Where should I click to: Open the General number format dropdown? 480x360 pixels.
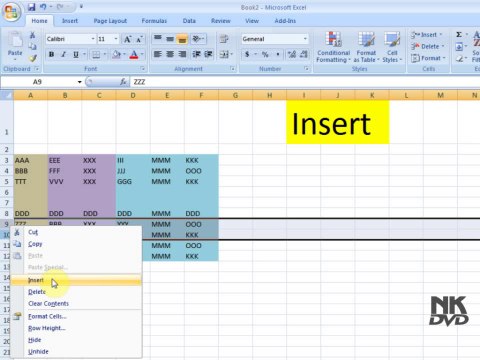coord(305,39)
